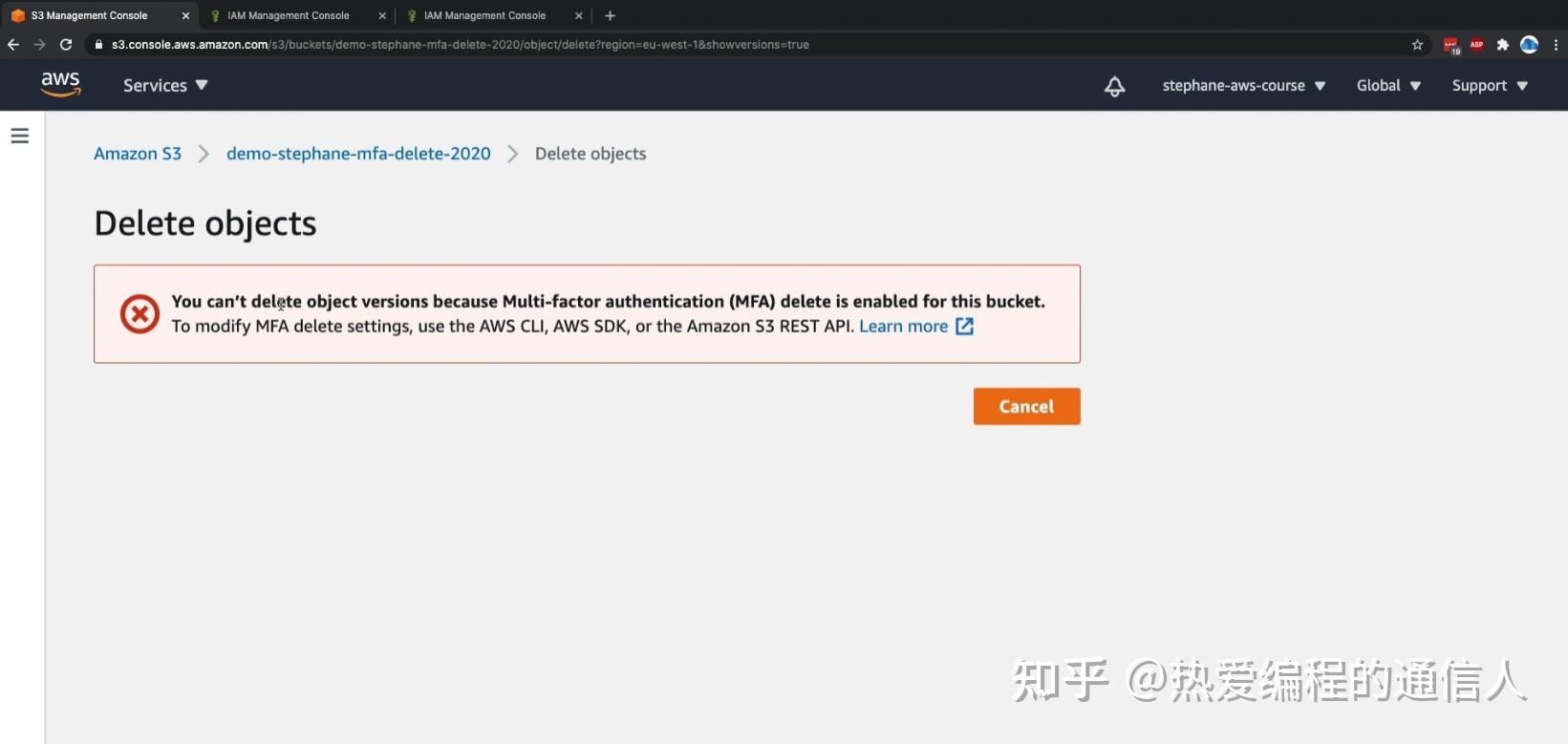Click the ABP adblock extension icon

1477,44
